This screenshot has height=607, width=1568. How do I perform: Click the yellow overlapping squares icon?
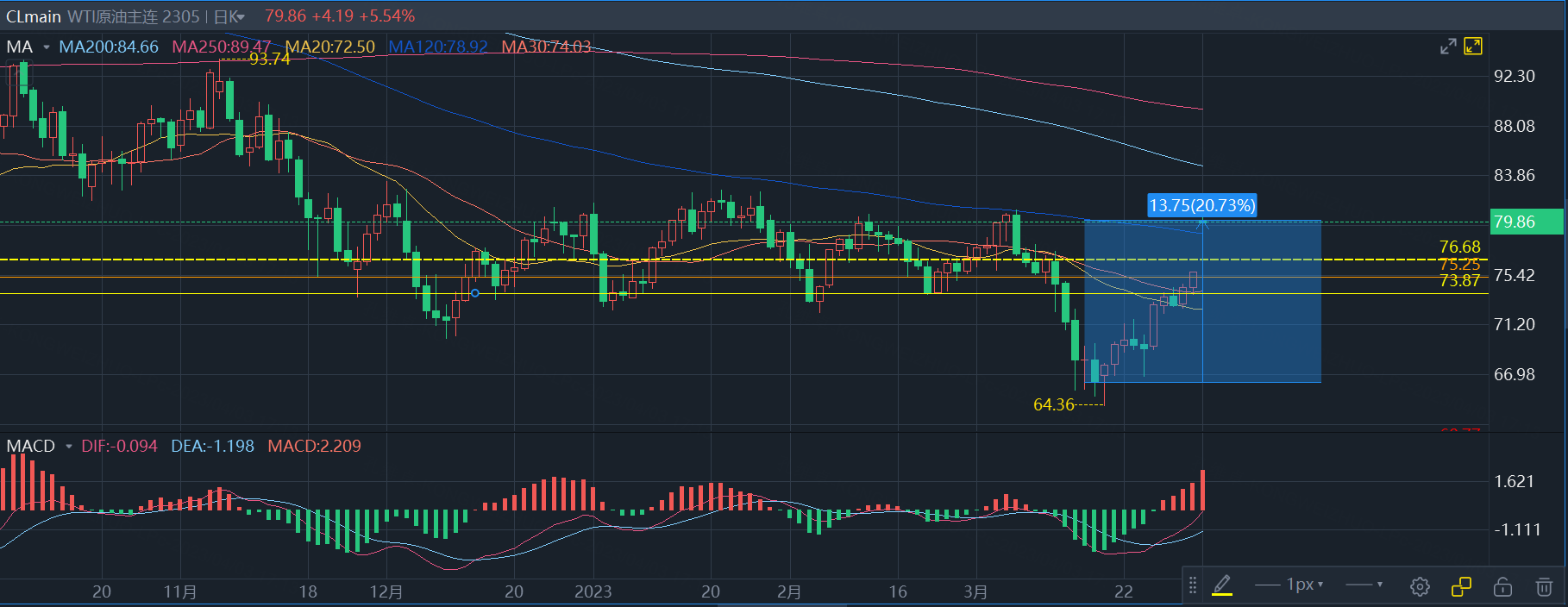(x=1461, y=586)
